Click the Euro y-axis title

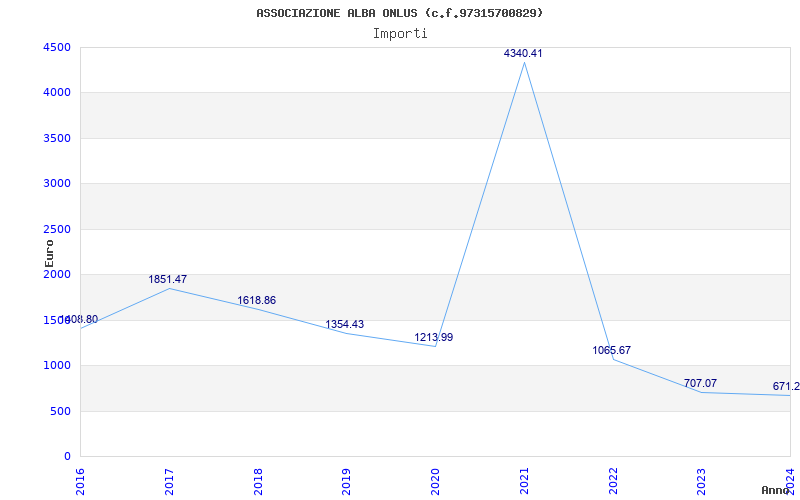click(49, 253)
